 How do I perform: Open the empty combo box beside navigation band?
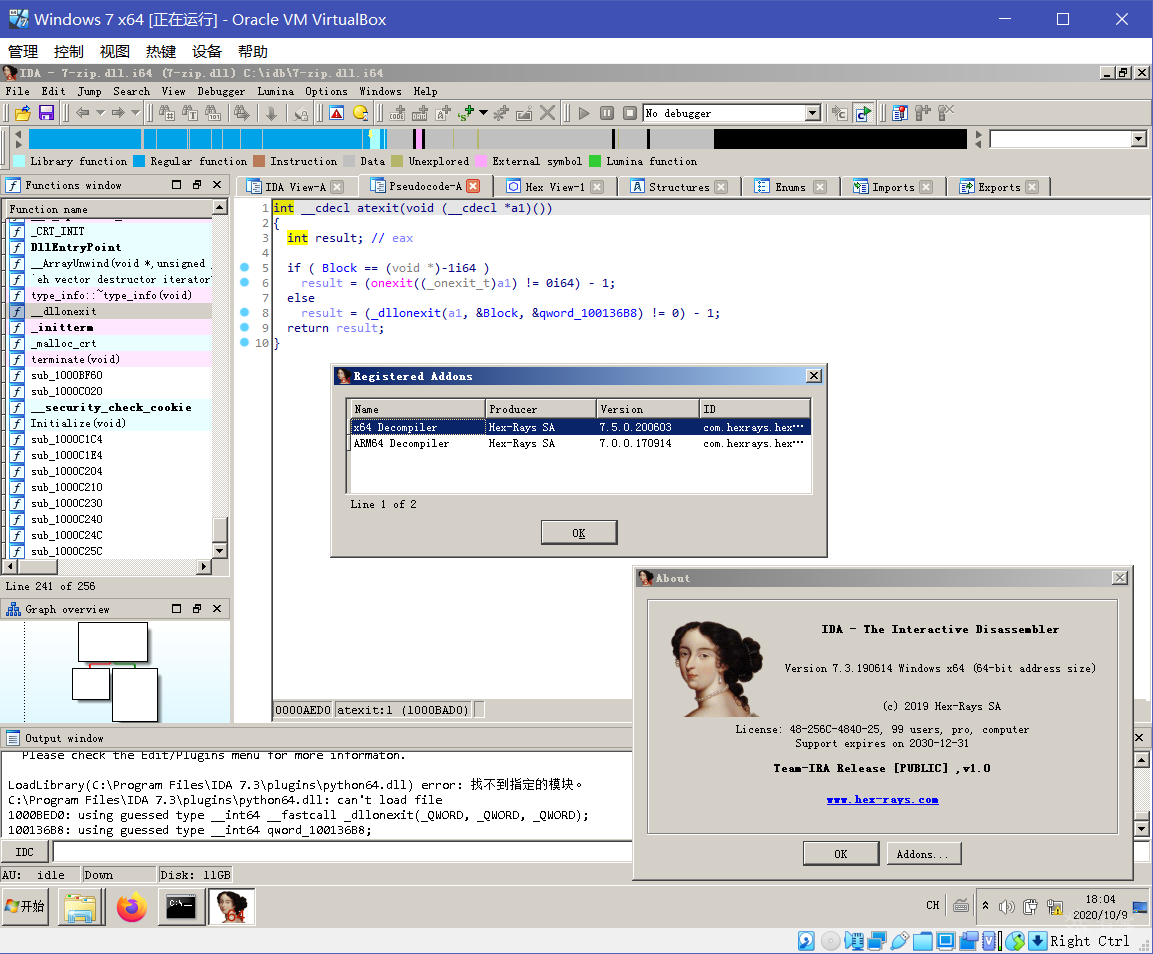click(1138, 139)
